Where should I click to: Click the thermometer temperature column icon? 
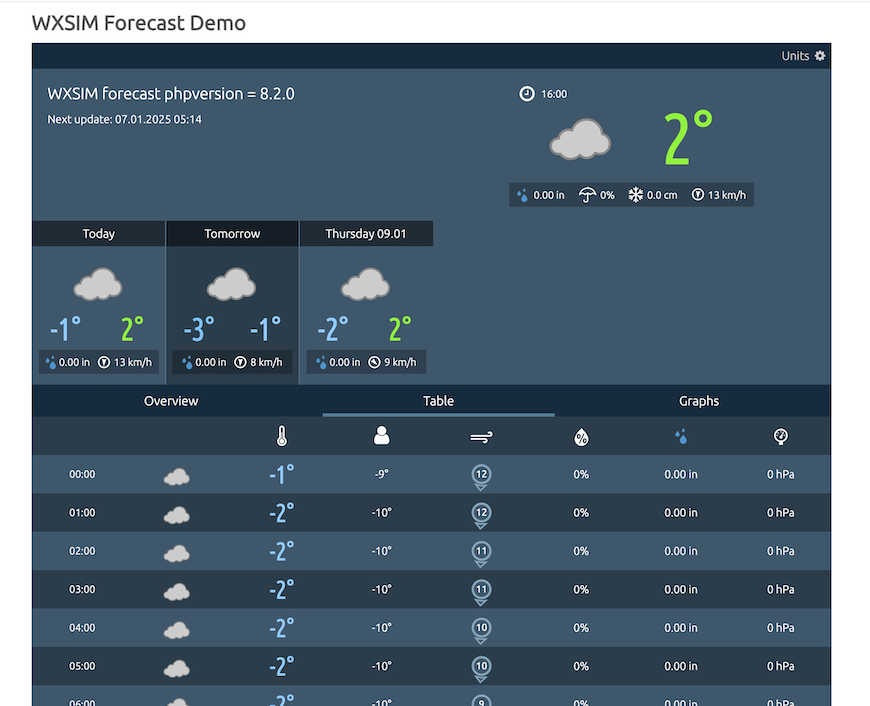click(x=282, y=436)
